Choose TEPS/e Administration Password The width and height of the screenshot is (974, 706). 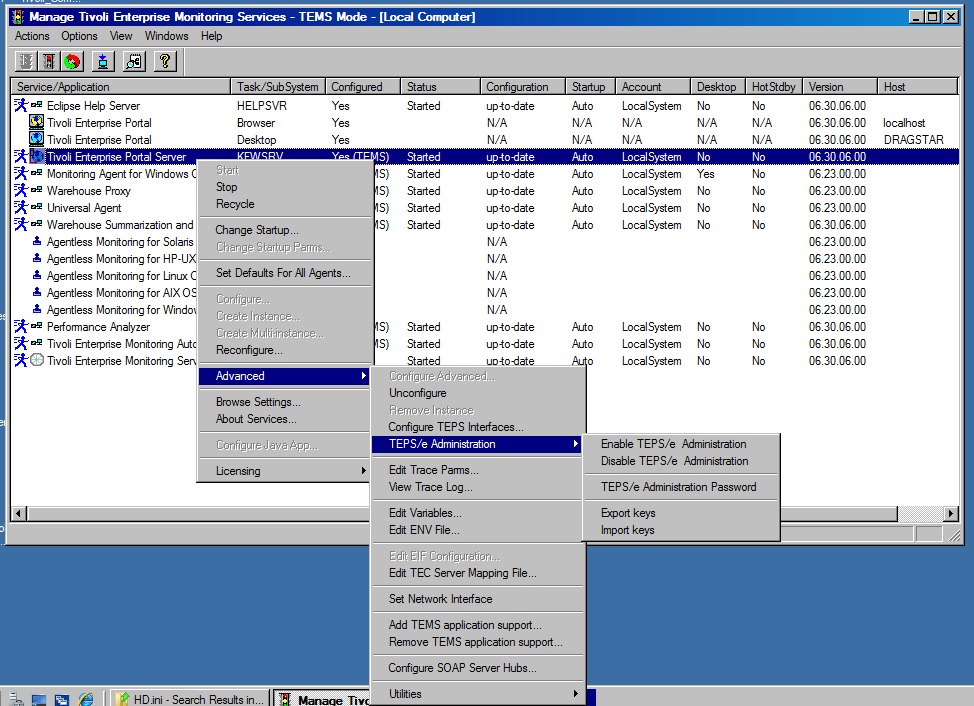(681, 487)
